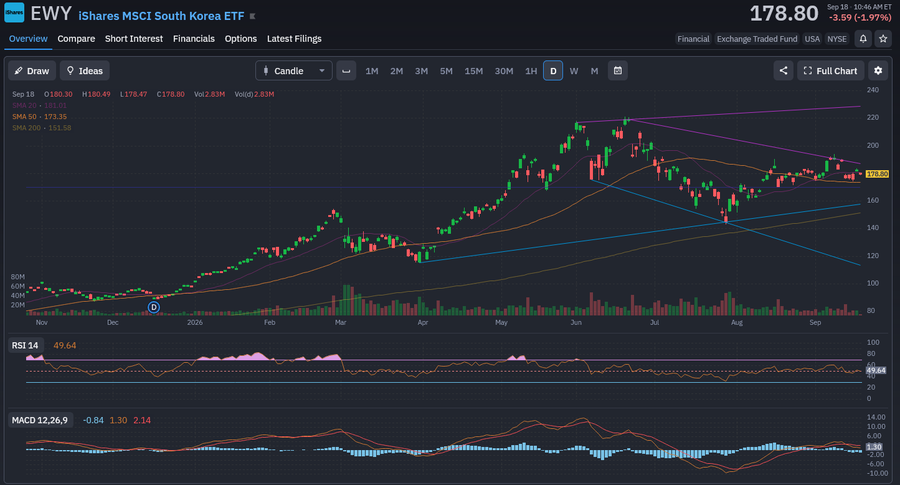900x485 pixels.
Task: Open the date range calendar icon
Action: [x=618, y=71]
